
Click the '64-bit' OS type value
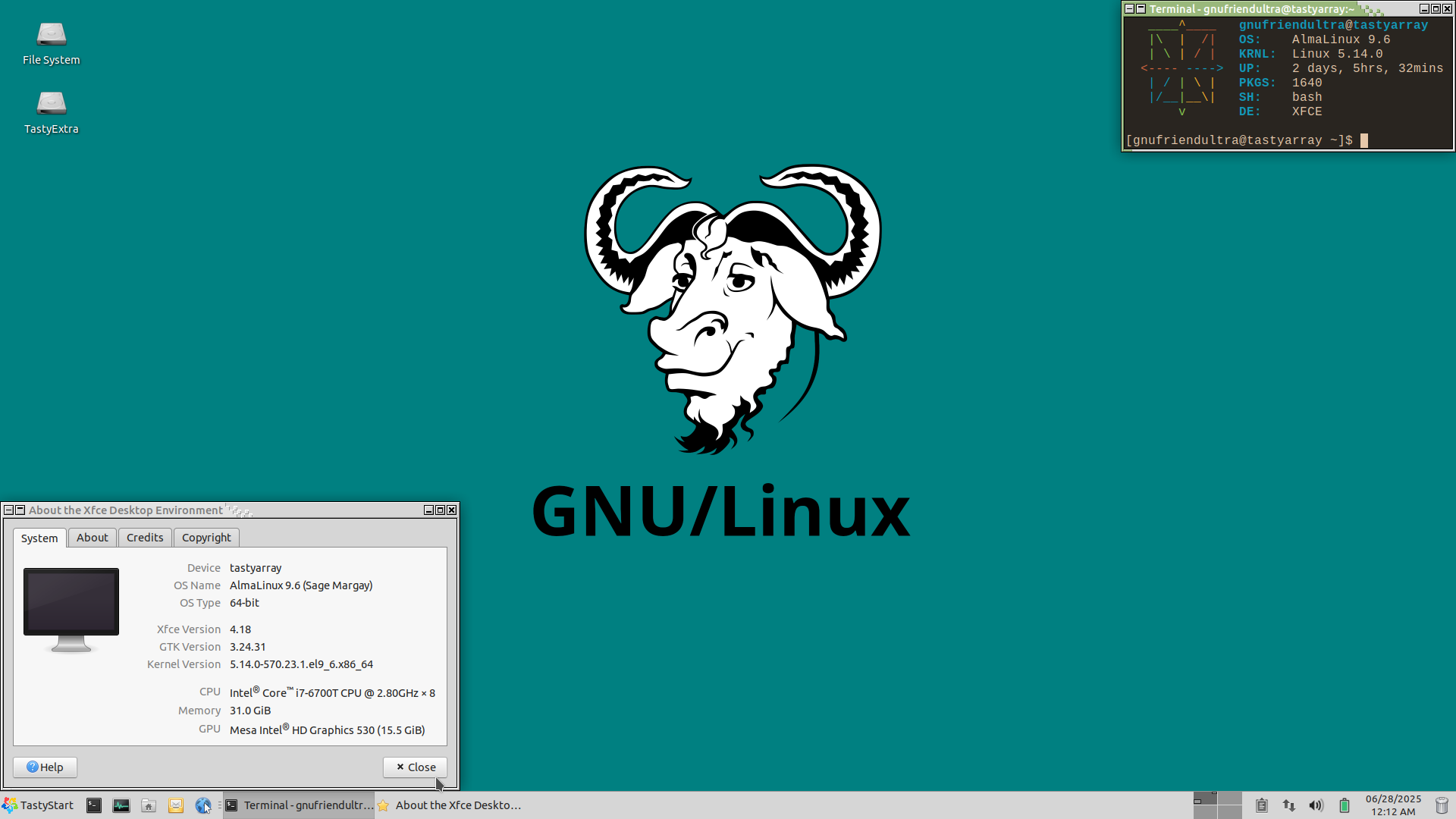click(x=244, y=603)
